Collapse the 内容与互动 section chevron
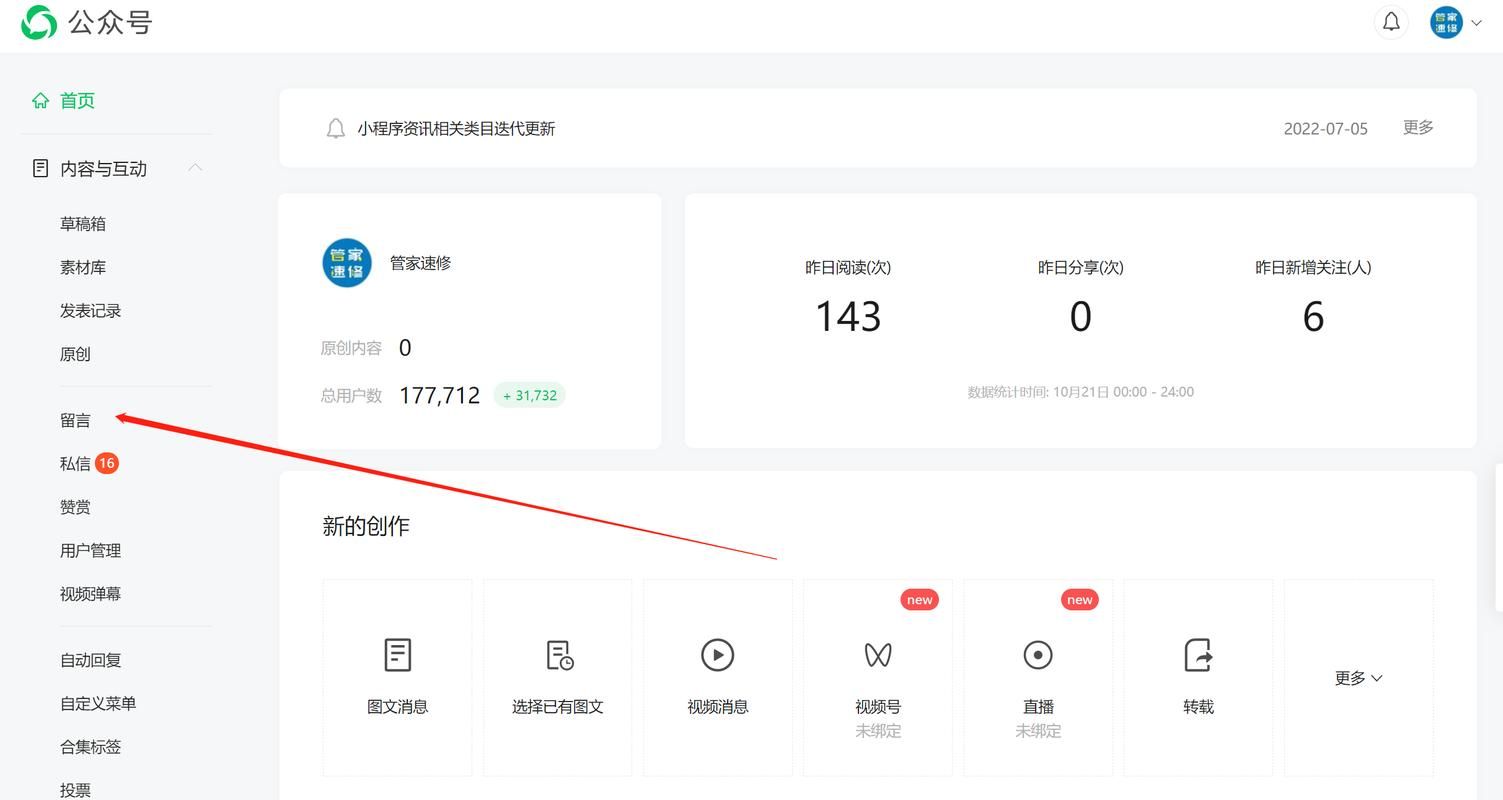 click(196, 167)
